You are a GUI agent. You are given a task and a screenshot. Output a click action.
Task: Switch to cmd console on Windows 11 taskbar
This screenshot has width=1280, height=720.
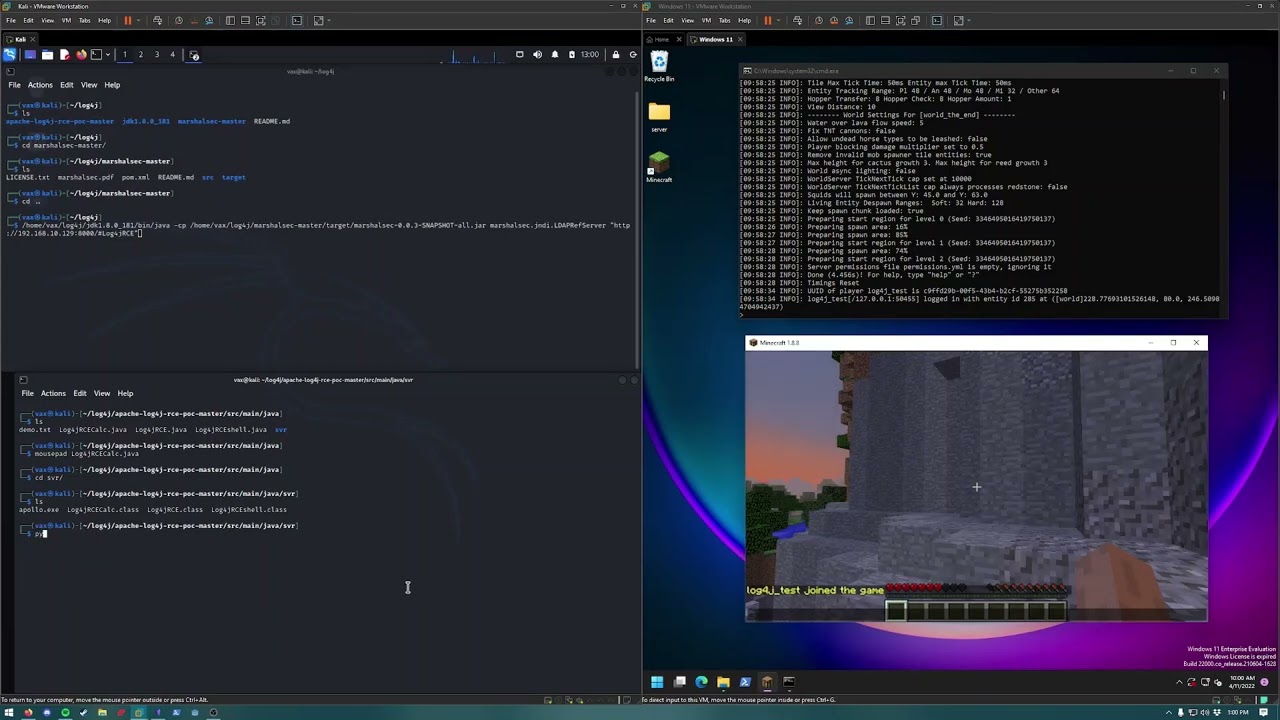point(789,682)
